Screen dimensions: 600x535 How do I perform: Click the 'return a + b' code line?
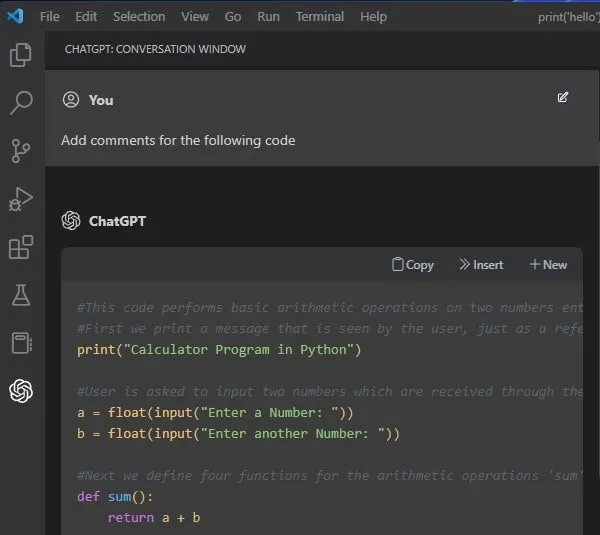click(154, 518)
